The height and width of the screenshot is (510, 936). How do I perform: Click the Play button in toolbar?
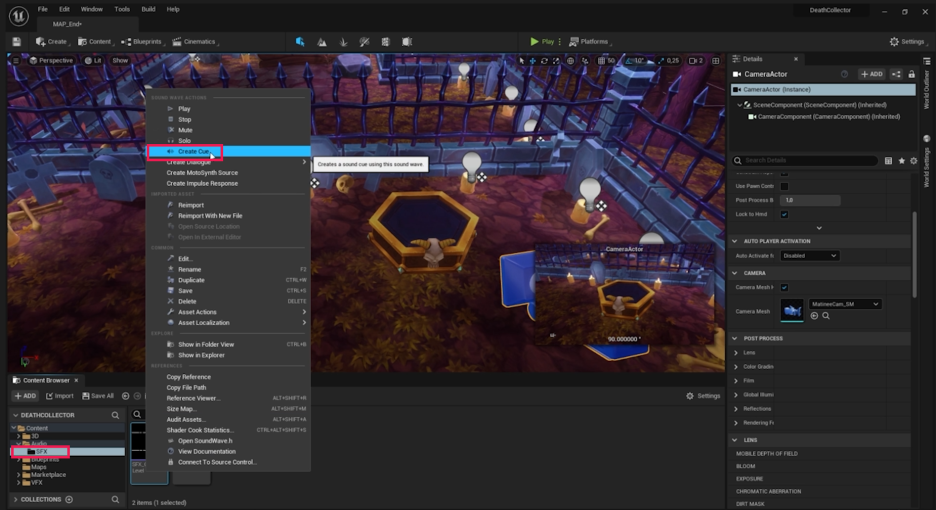tap(542, 42)
